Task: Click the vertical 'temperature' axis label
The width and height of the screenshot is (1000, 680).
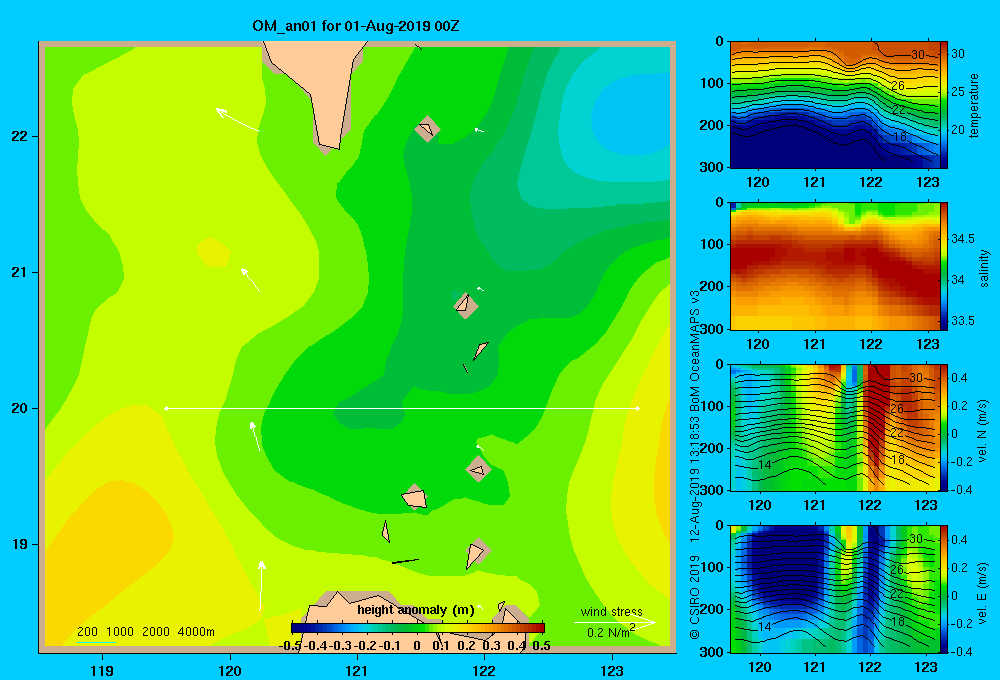Action: (974, 105)
